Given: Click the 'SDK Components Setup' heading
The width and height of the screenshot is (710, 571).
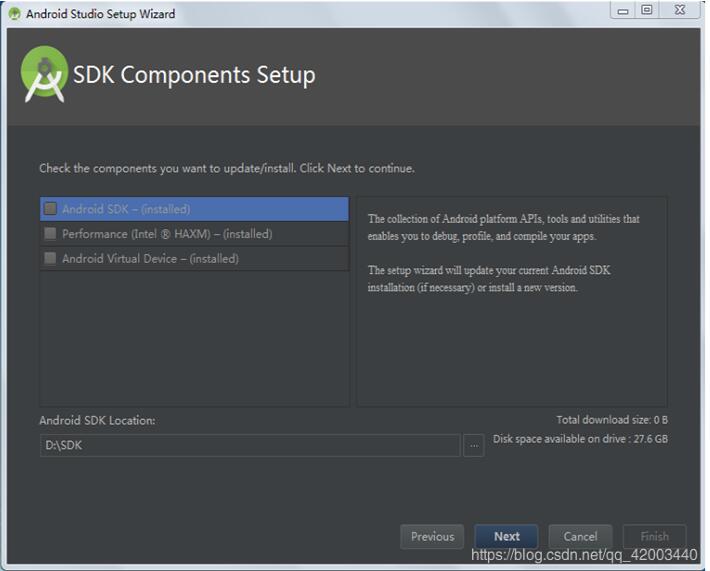Looking at the screenshot, I should [x=194, y=75].
